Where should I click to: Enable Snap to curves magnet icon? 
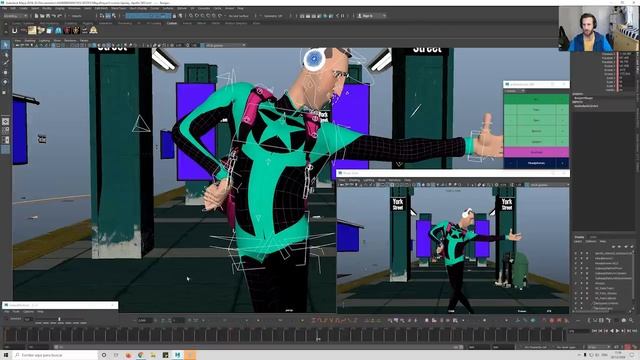point(197,16)
